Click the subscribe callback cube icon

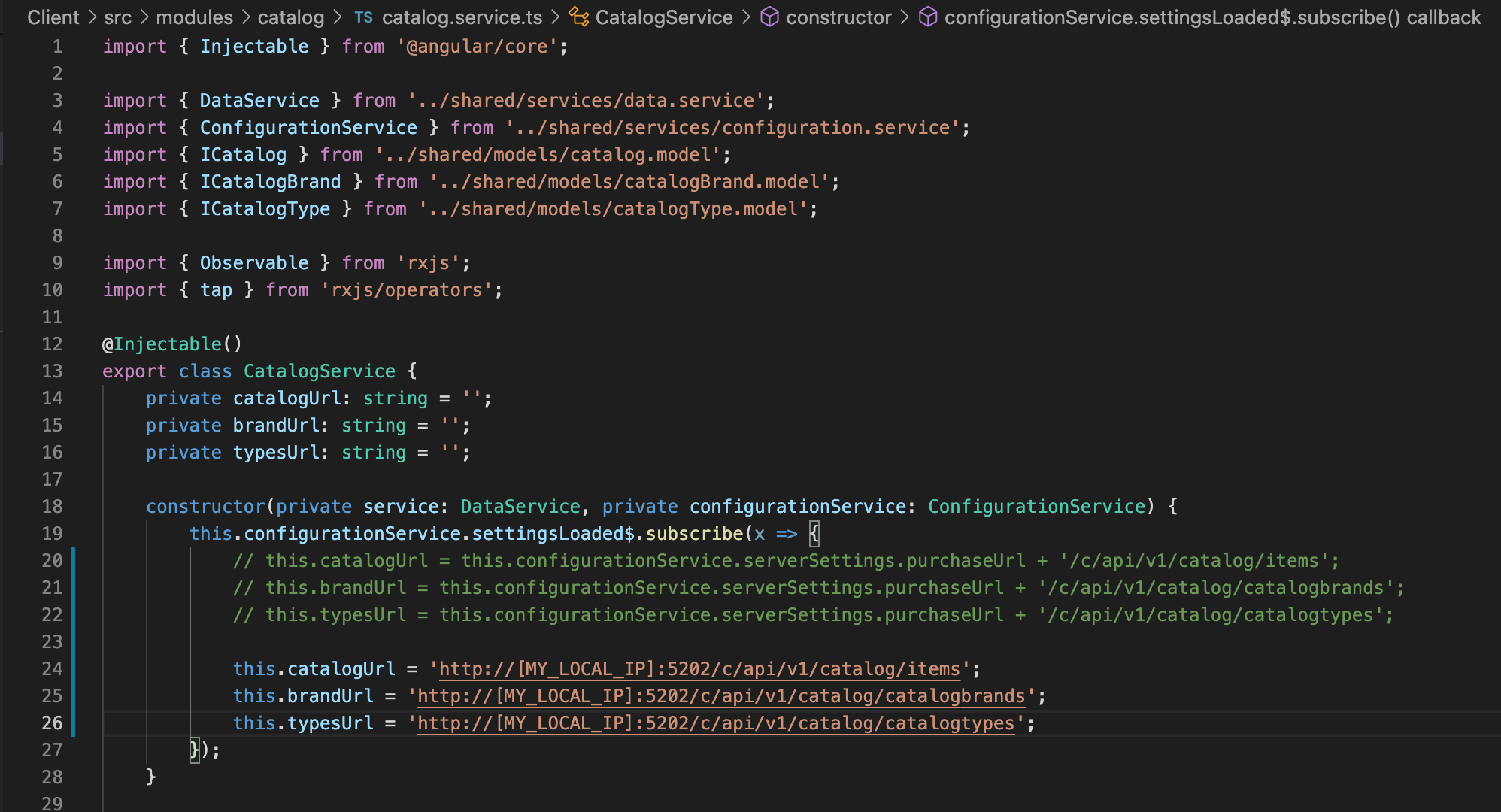point(928,17)
